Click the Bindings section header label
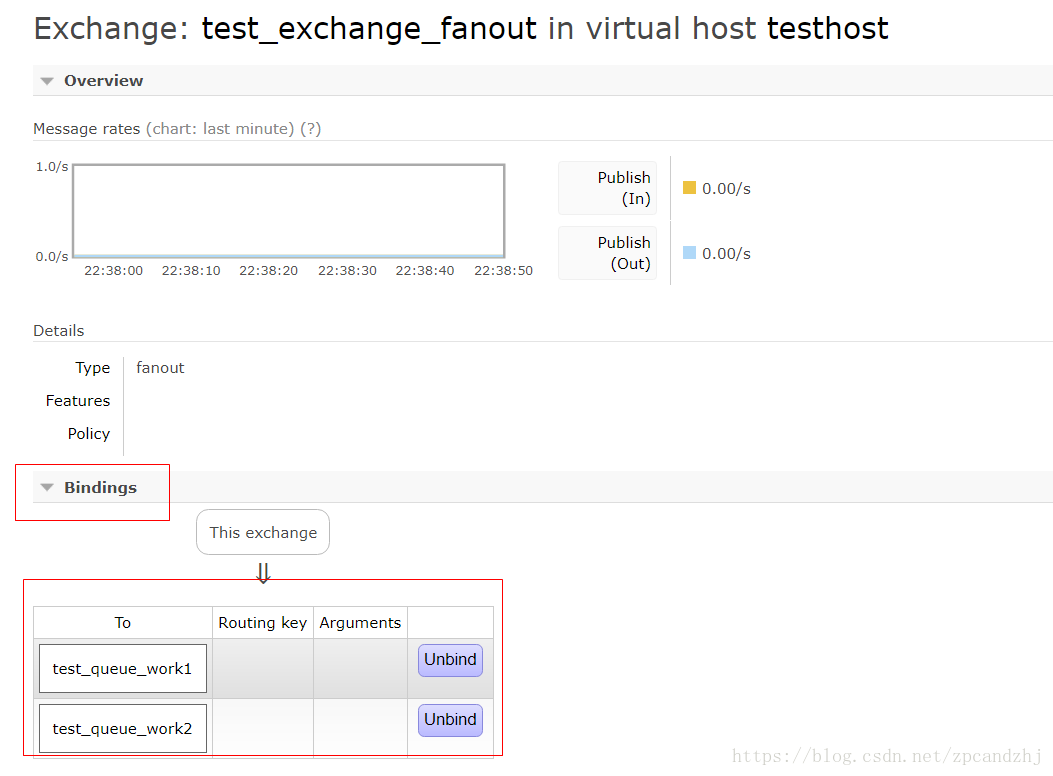1053x776 pixels. point(100,487)
